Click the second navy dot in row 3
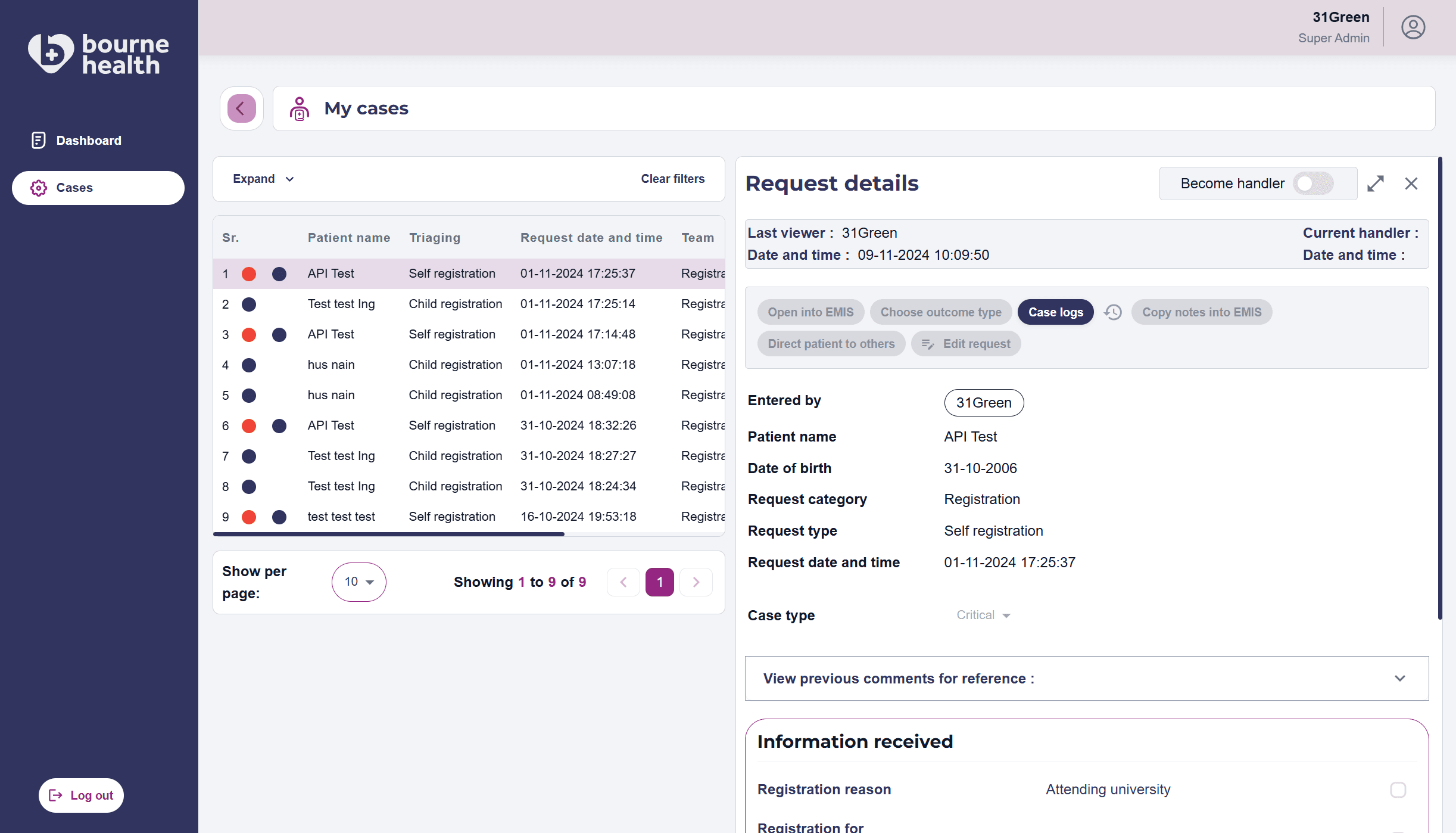The height and width of the screenshot is (833, 1456). [x=279, y=335]
